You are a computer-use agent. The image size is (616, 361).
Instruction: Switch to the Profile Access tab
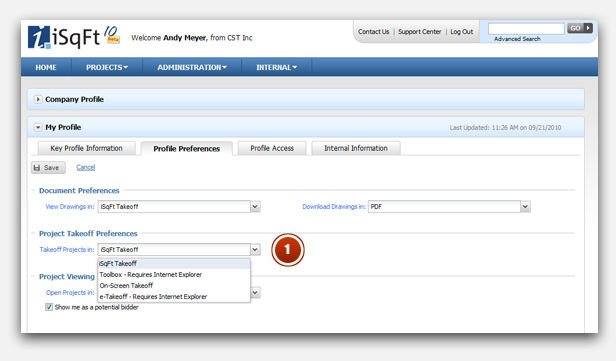point(272,148)
